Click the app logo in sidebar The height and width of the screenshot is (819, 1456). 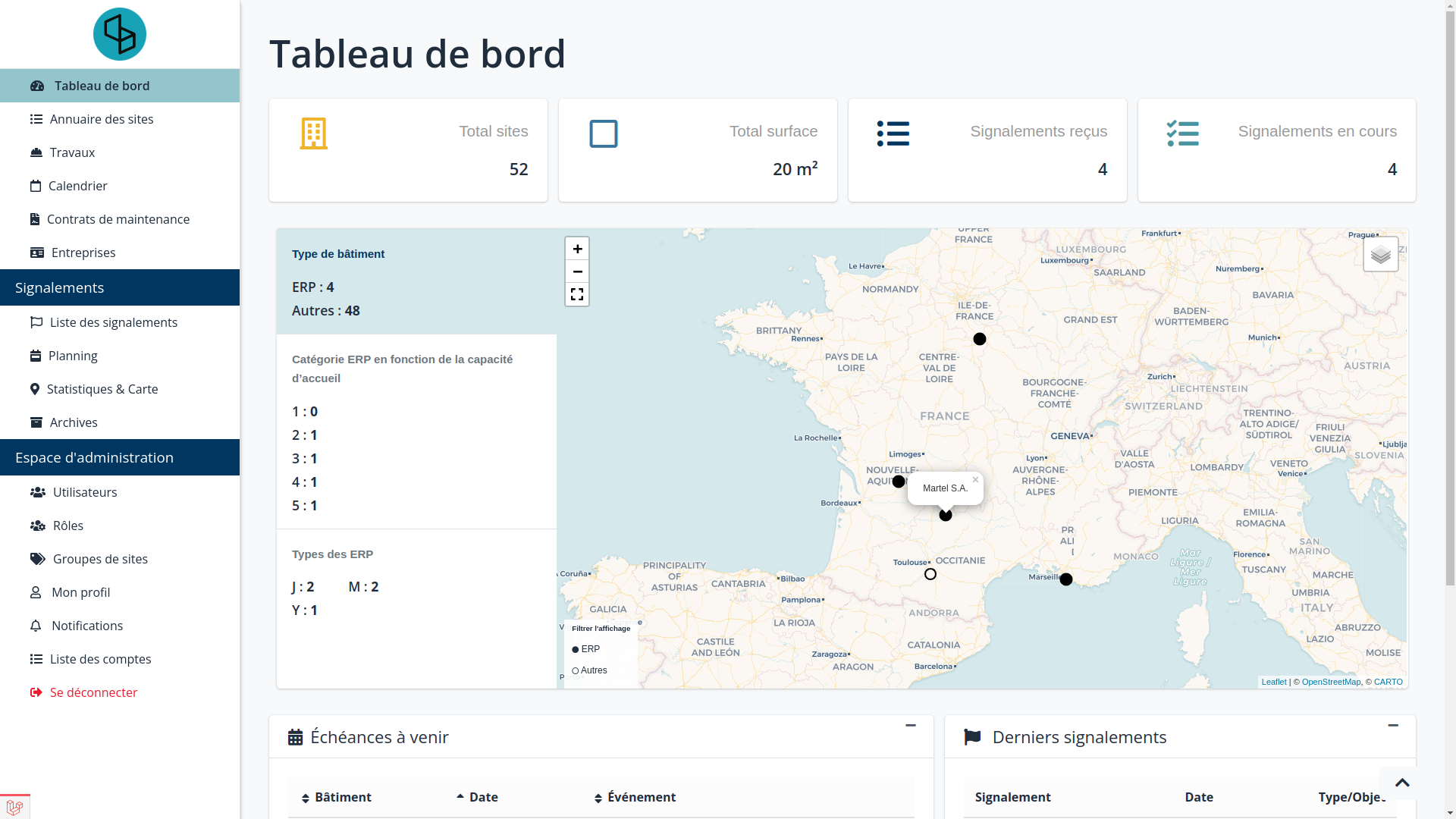point(120,34)
